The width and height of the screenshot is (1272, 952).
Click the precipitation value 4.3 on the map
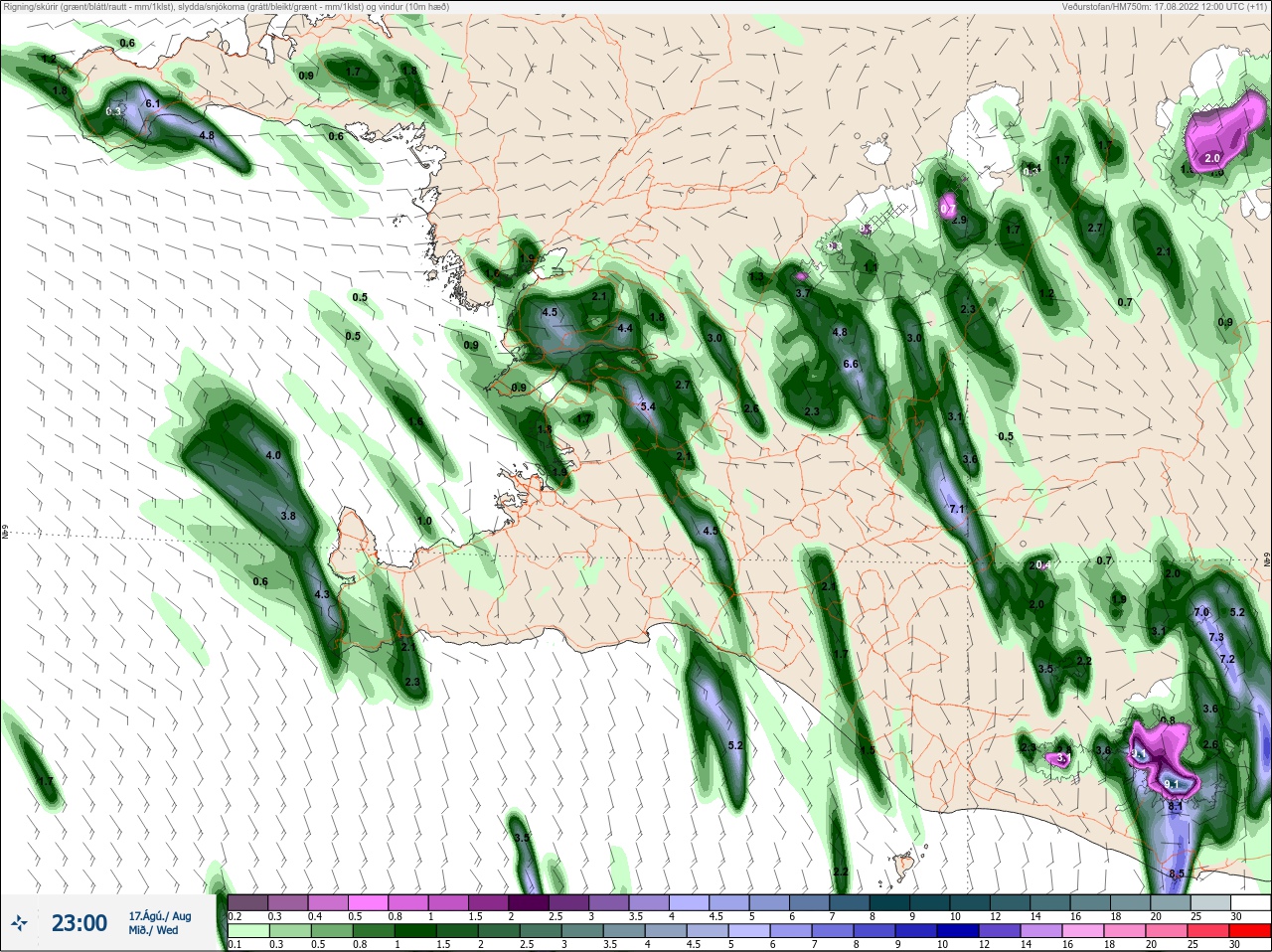(x=321, y=594)
